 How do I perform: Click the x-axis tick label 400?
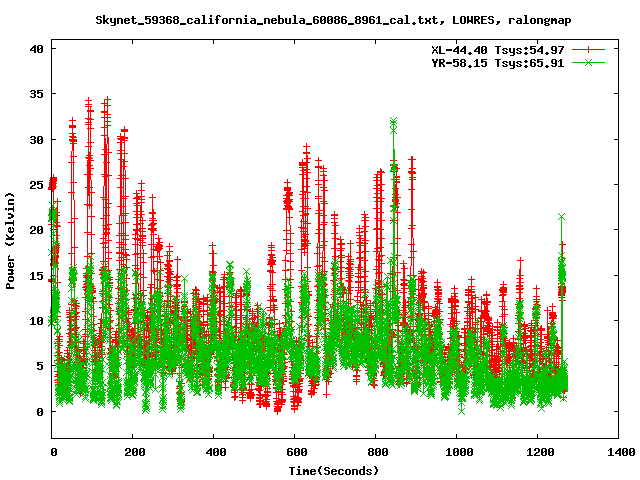point(215,452)
